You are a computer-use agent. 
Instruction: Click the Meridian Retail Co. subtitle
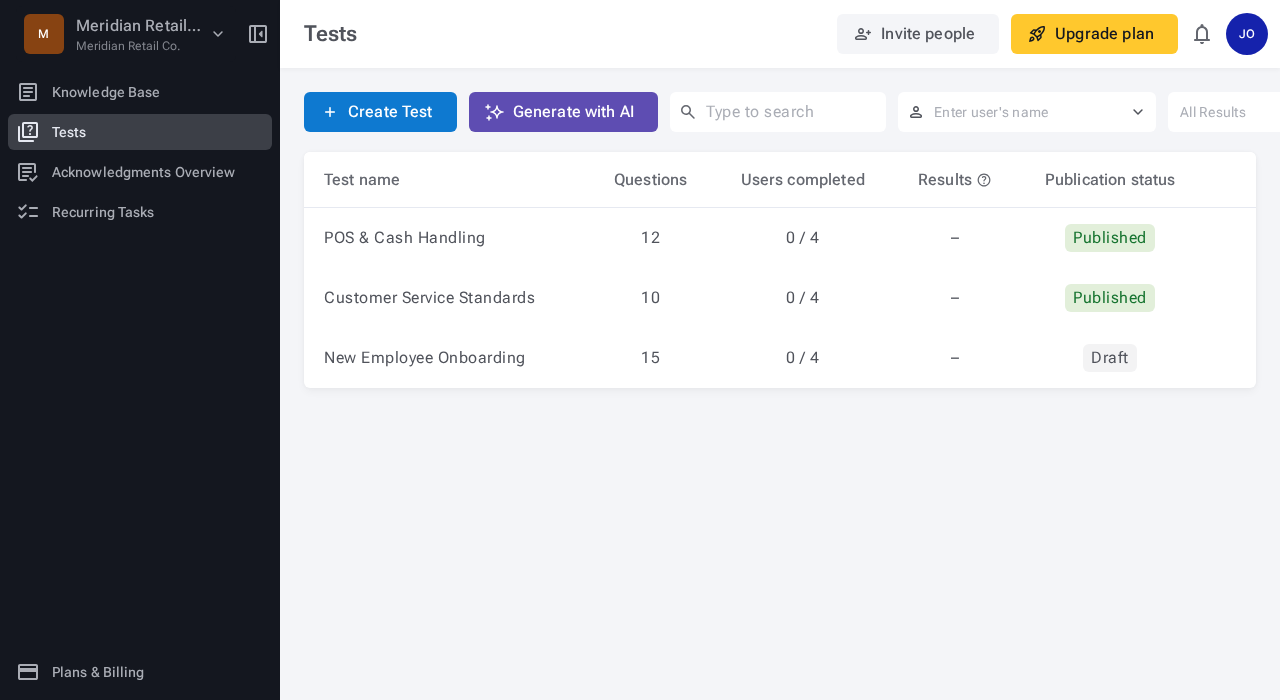pyautogui.click(x=128, y=46)
